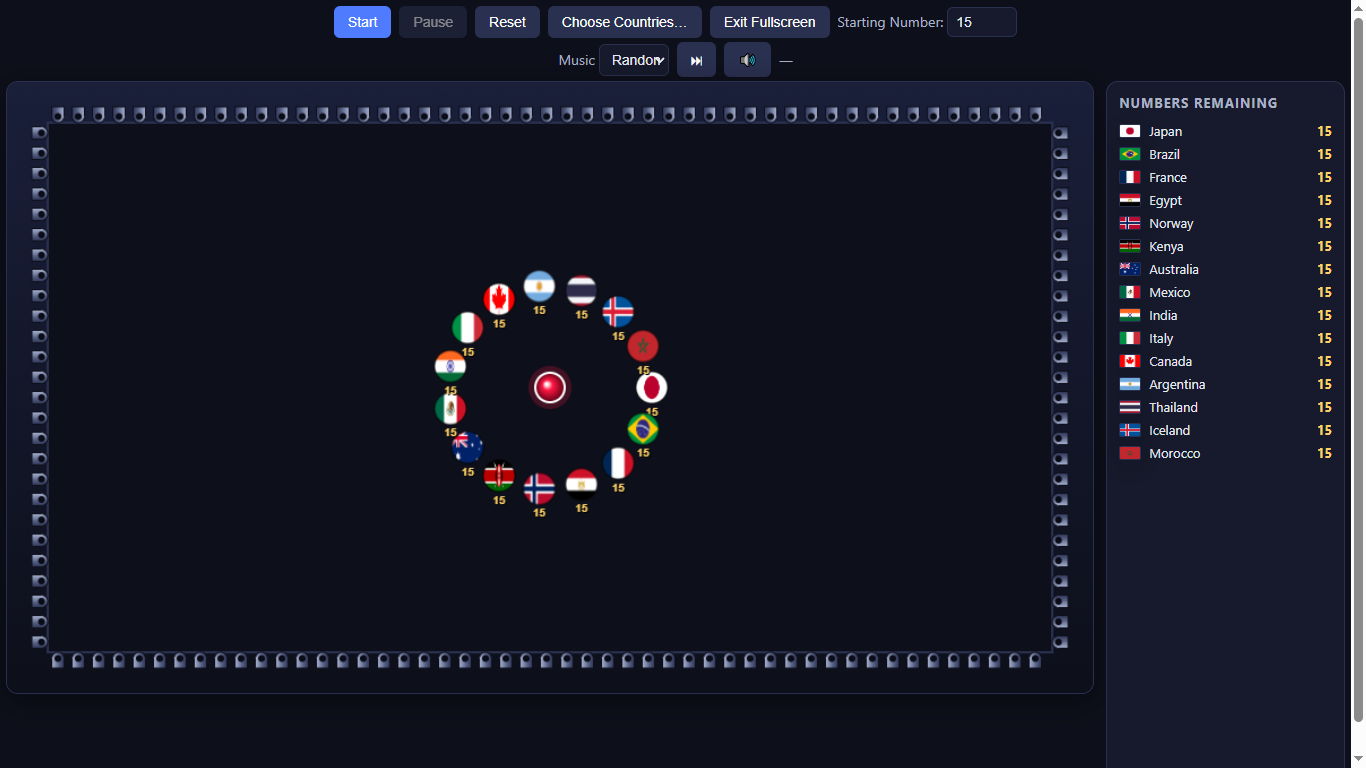Click Iceland flag icon in Numbers Remaining list
This screenshot has width=1366, height=768.
coord(1130,430)
